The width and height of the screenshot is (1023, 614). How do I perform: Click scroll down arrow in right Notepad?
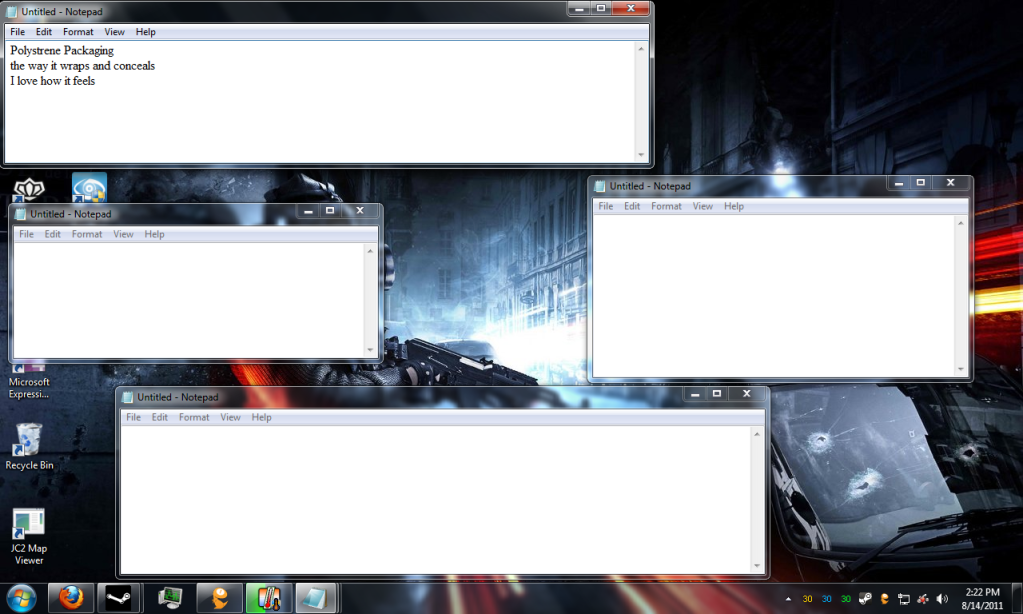click(960, 369)
